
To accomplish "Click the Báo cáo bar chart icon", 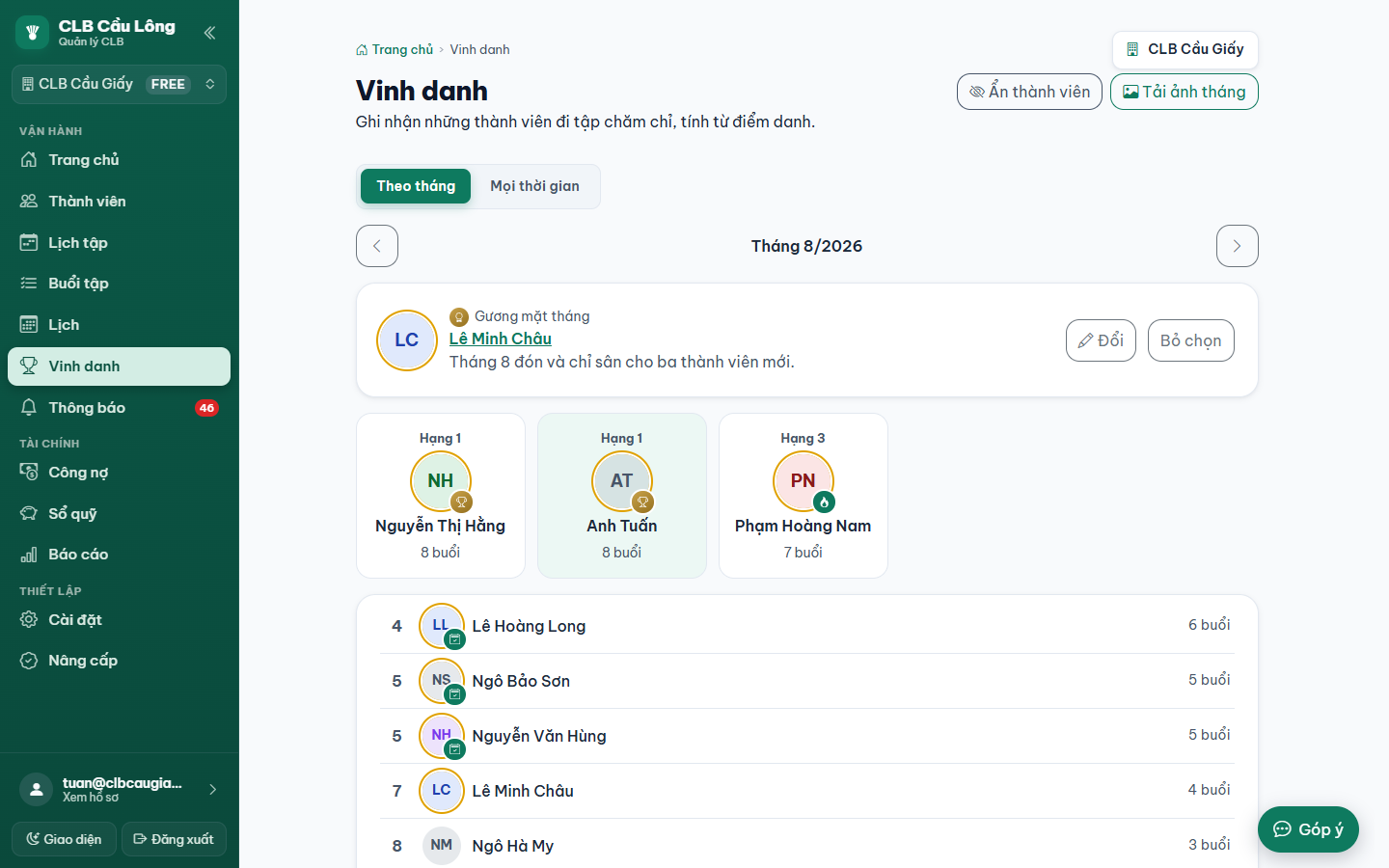I will click(x=29, y=555).
